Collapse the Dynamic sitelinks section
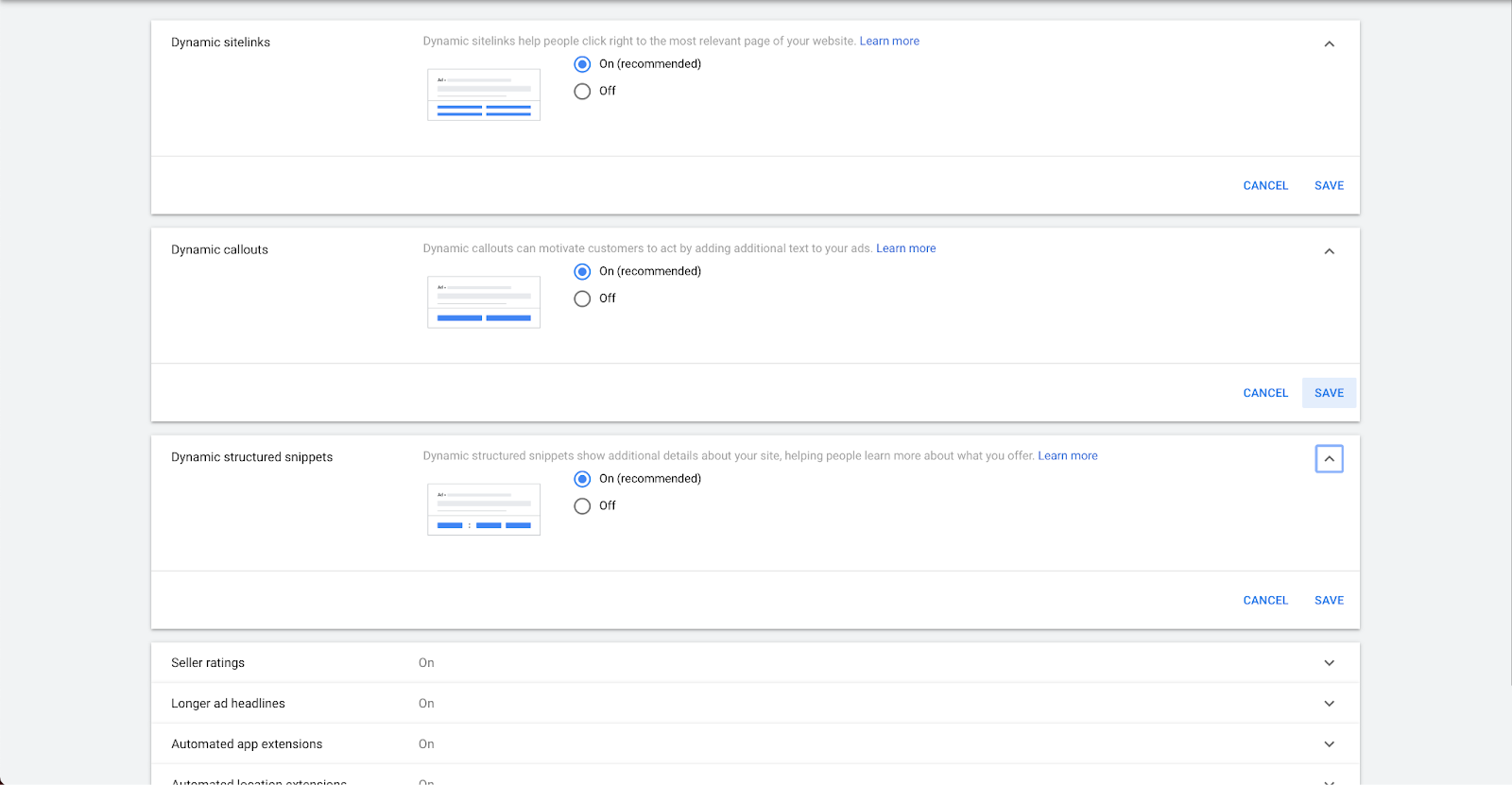The height and width of the screenshot is (785, 1512). coord(1329,44)
